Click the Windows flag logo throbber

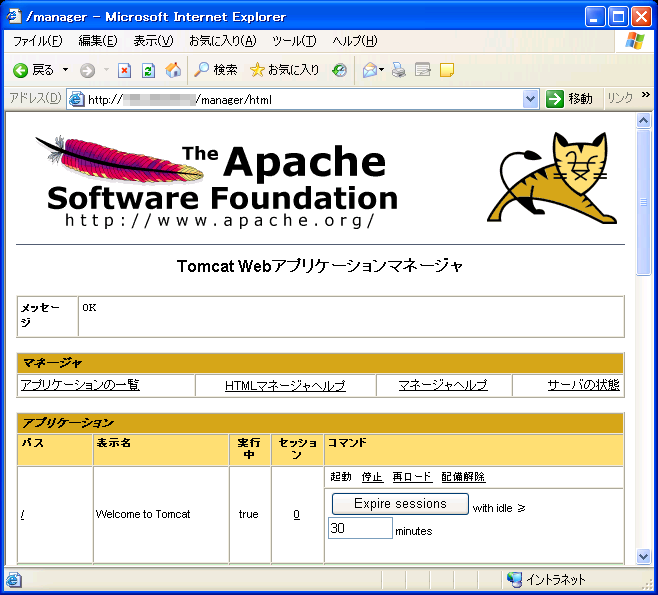tap(634, 41)
